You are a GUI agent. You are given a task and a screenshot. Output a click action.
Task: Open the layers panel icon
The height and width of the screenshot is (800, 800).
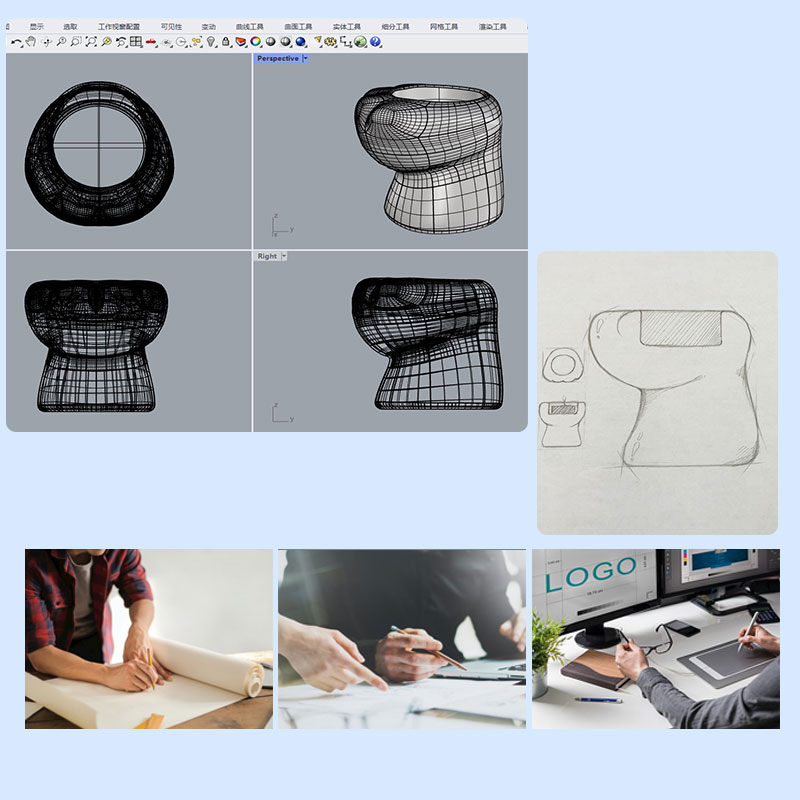[241, 42]
